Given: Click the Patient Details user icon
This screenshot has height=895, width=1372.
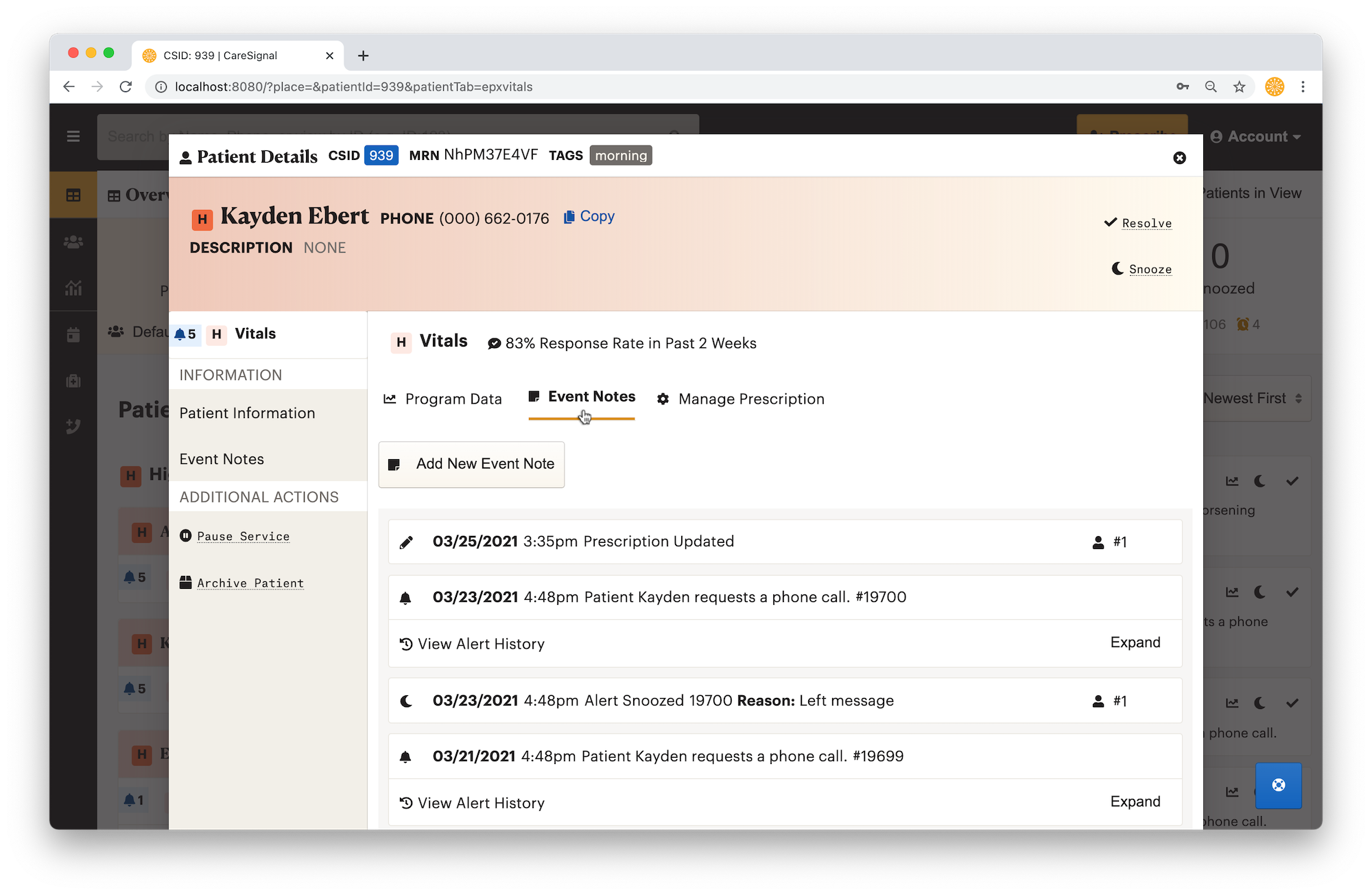Looking at the screenshot, I should [x=185, y=158].
